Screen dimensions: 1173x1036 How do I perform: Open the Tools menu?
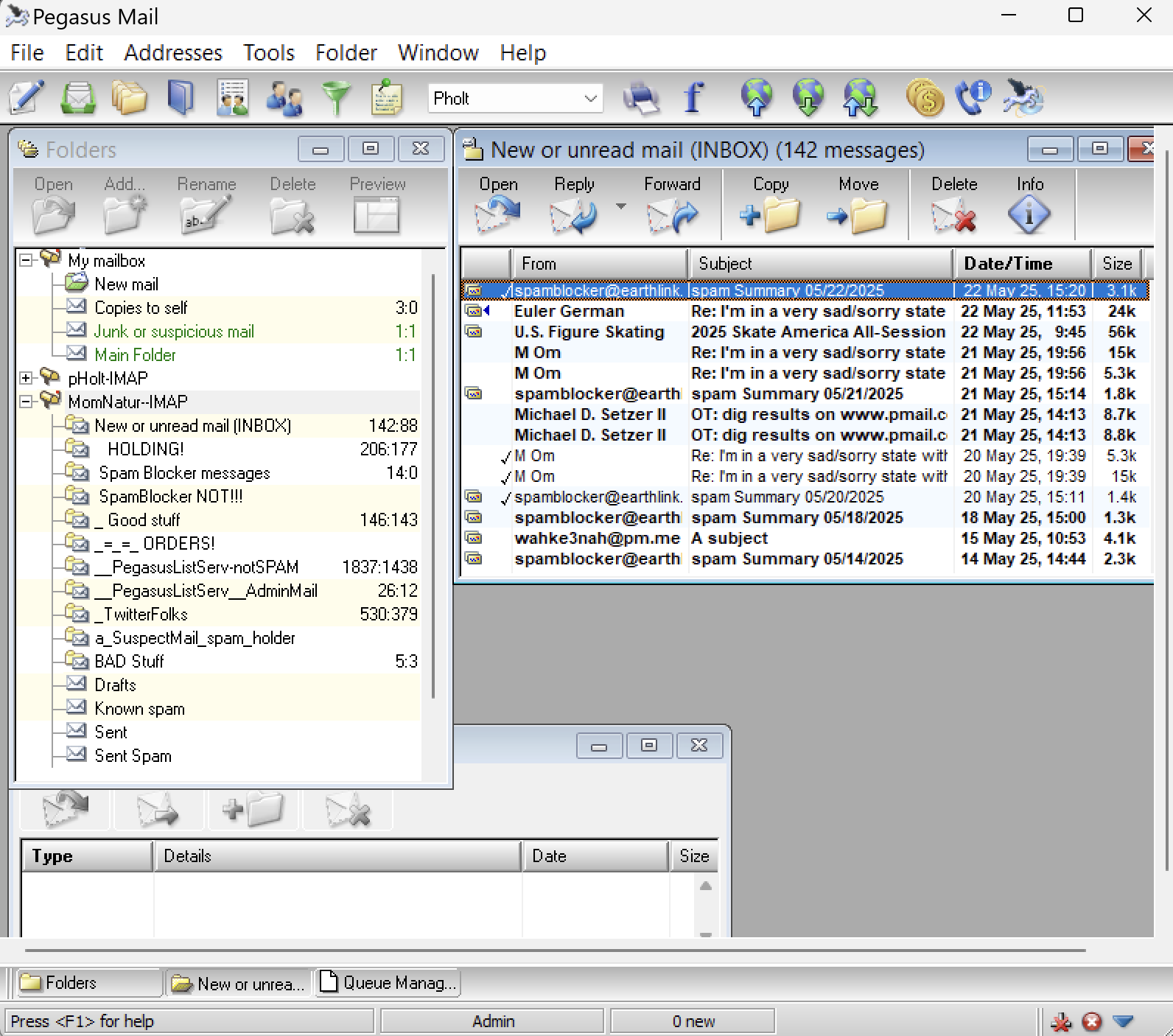269,53
